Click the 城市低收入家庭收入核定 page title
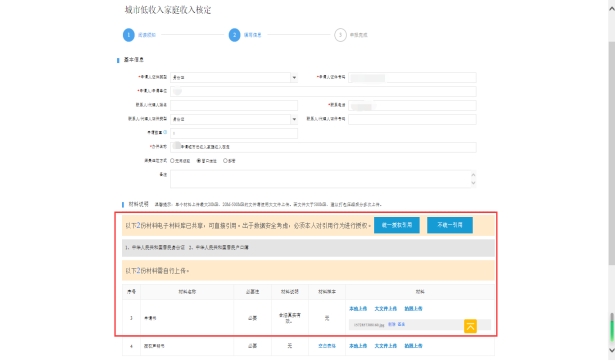The height and width of the screenshot is (361, 615). click(168, 10)
